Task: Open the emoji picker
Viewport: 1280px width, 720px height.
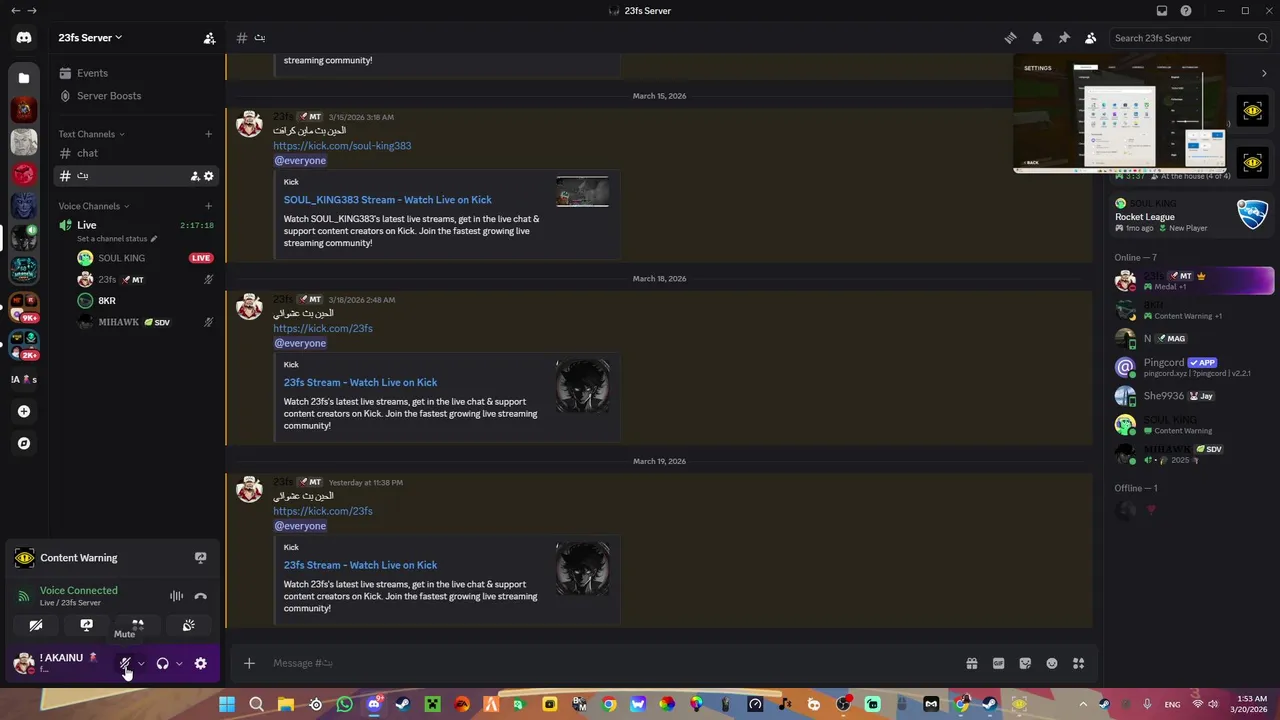Action: (1052, 663)
